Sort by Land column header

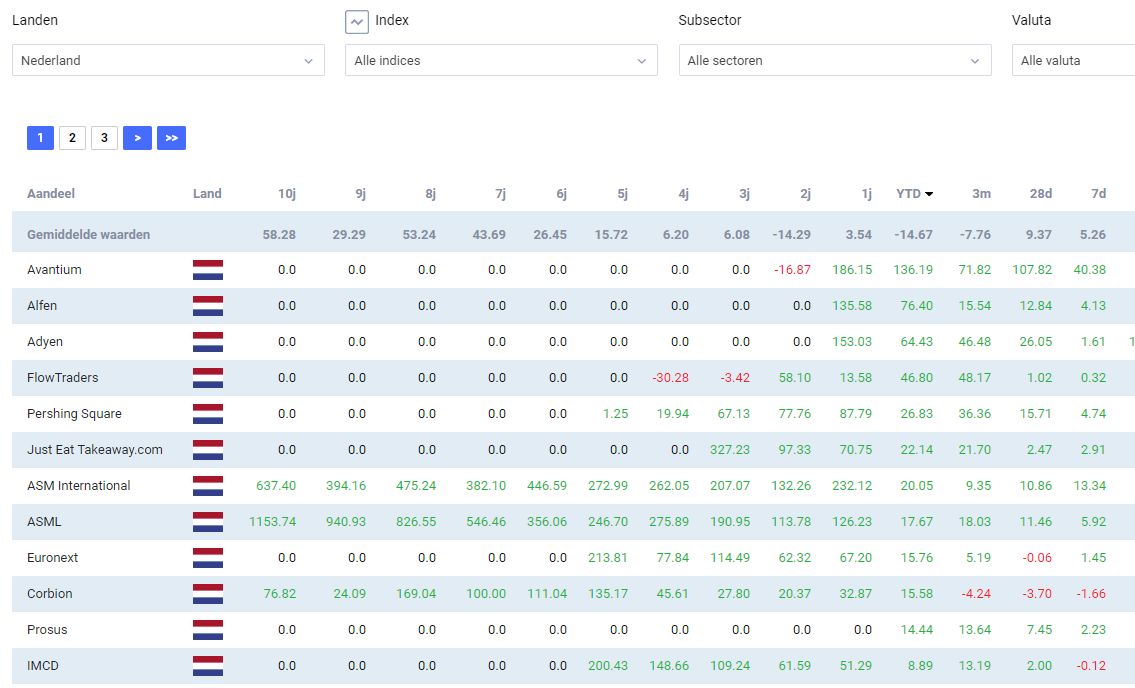click(207, 193)
